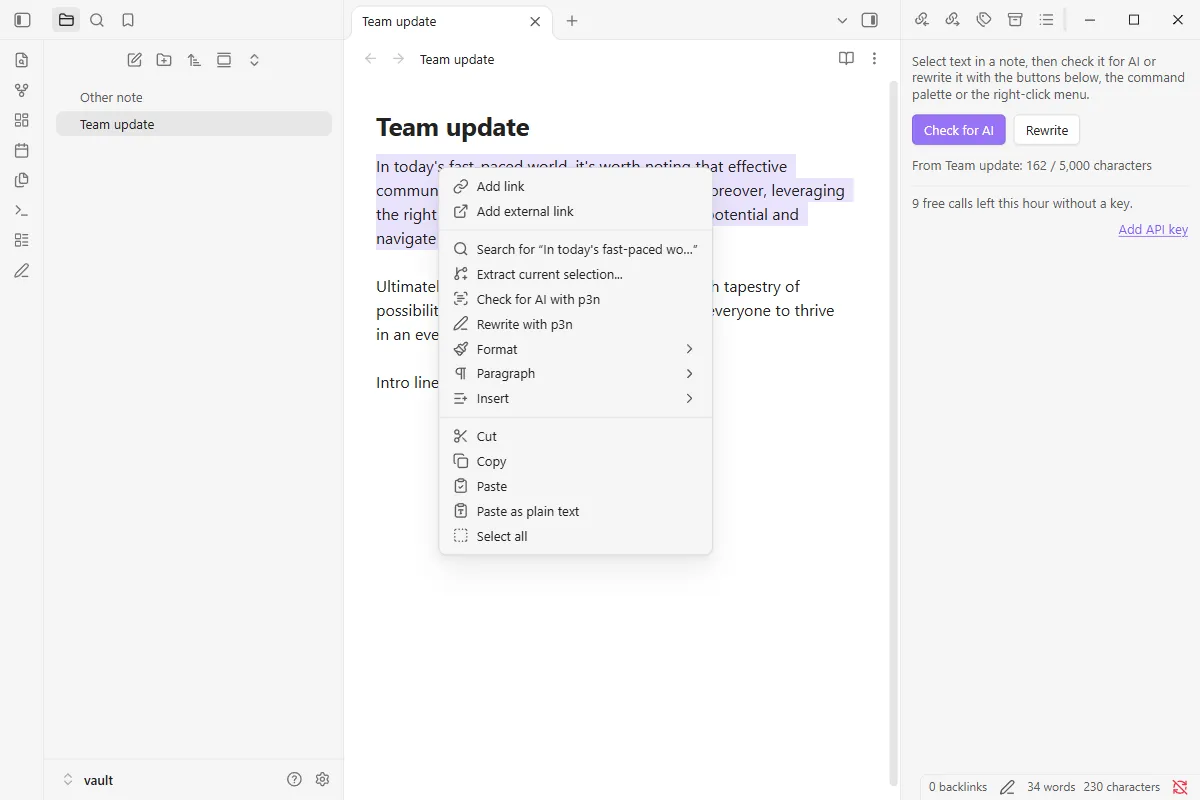This screenshot has height=800, width=1200.
Task: Click 0 backlinks in status bar
Action: 958,787
